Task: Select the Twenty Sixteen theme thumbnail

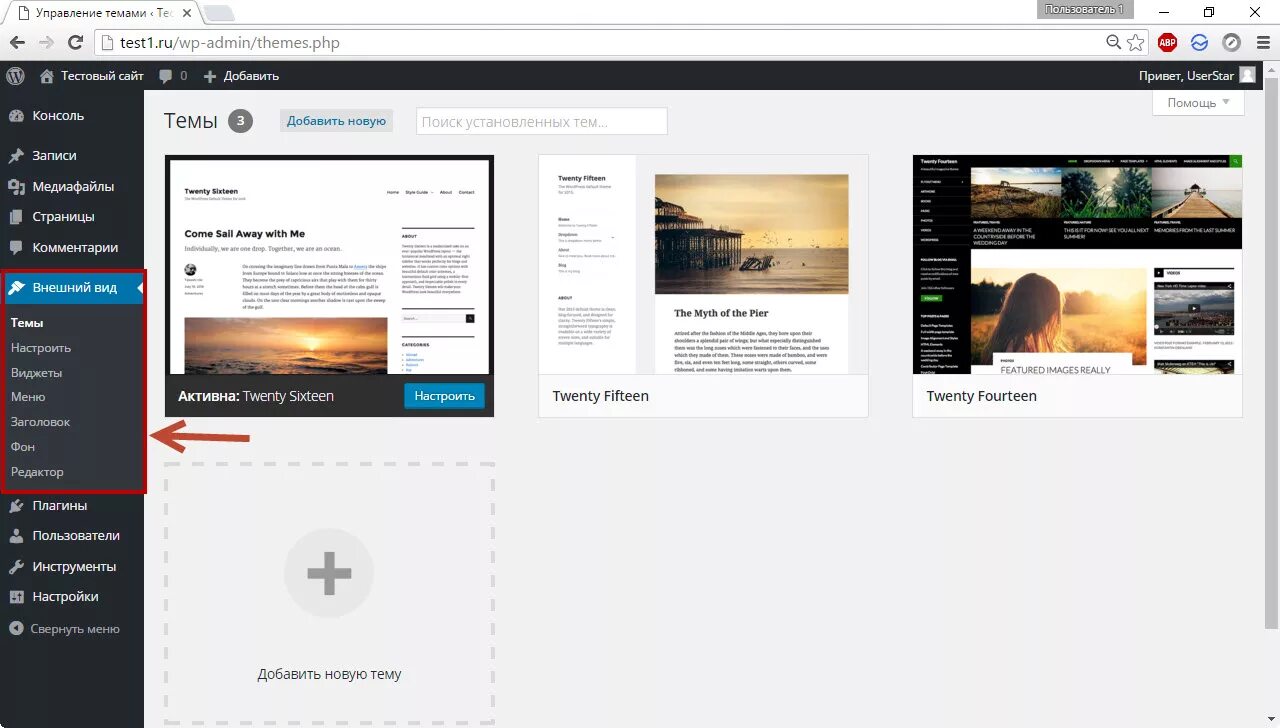Action: tap(329, 265)
